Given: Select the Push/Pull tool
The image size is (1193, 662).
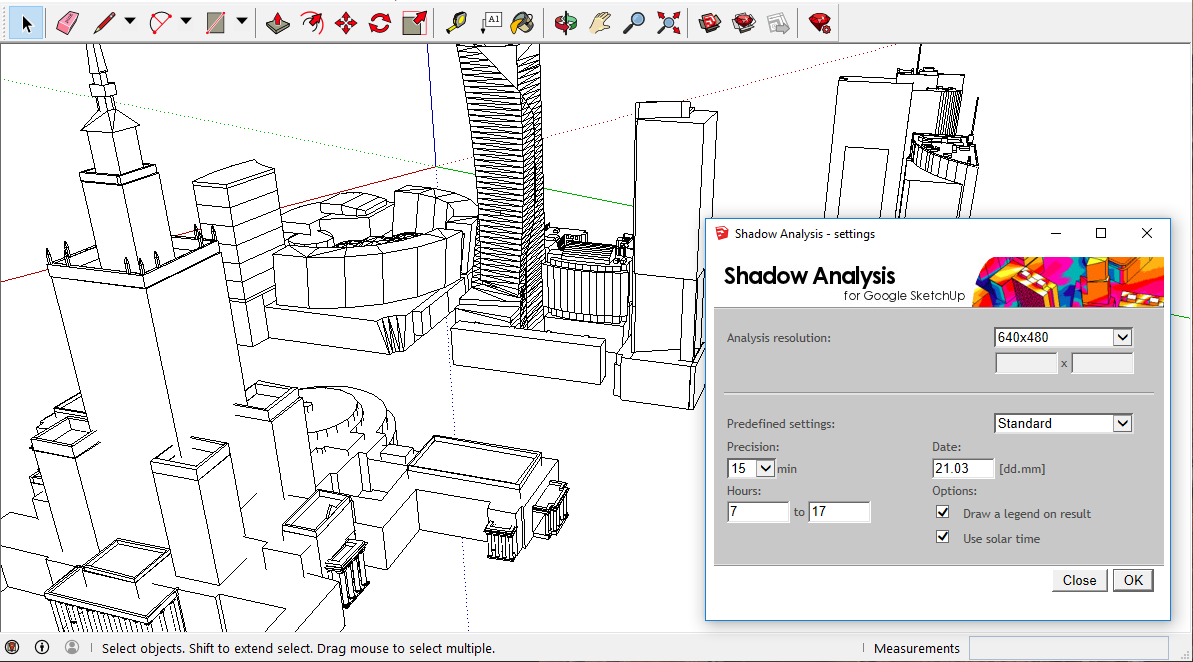Looking at the screenshot, I should tap(278, 21).
